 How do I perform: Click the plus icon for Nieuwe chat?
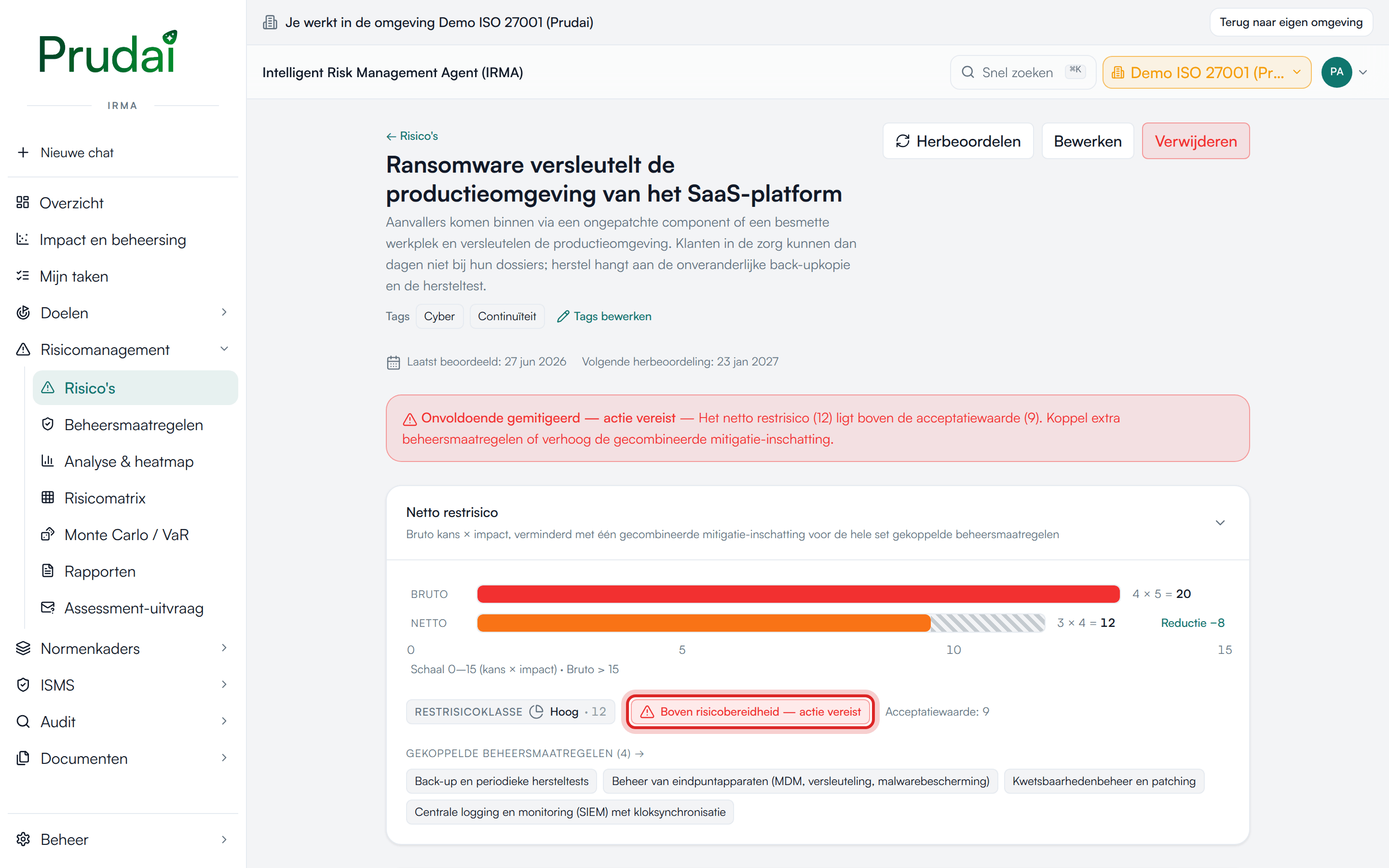tap(23, 152)
